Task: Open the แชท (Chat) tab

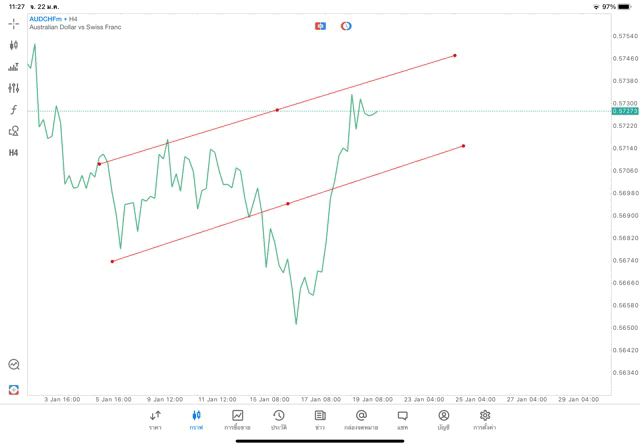Action: click(x=402, y=420)
